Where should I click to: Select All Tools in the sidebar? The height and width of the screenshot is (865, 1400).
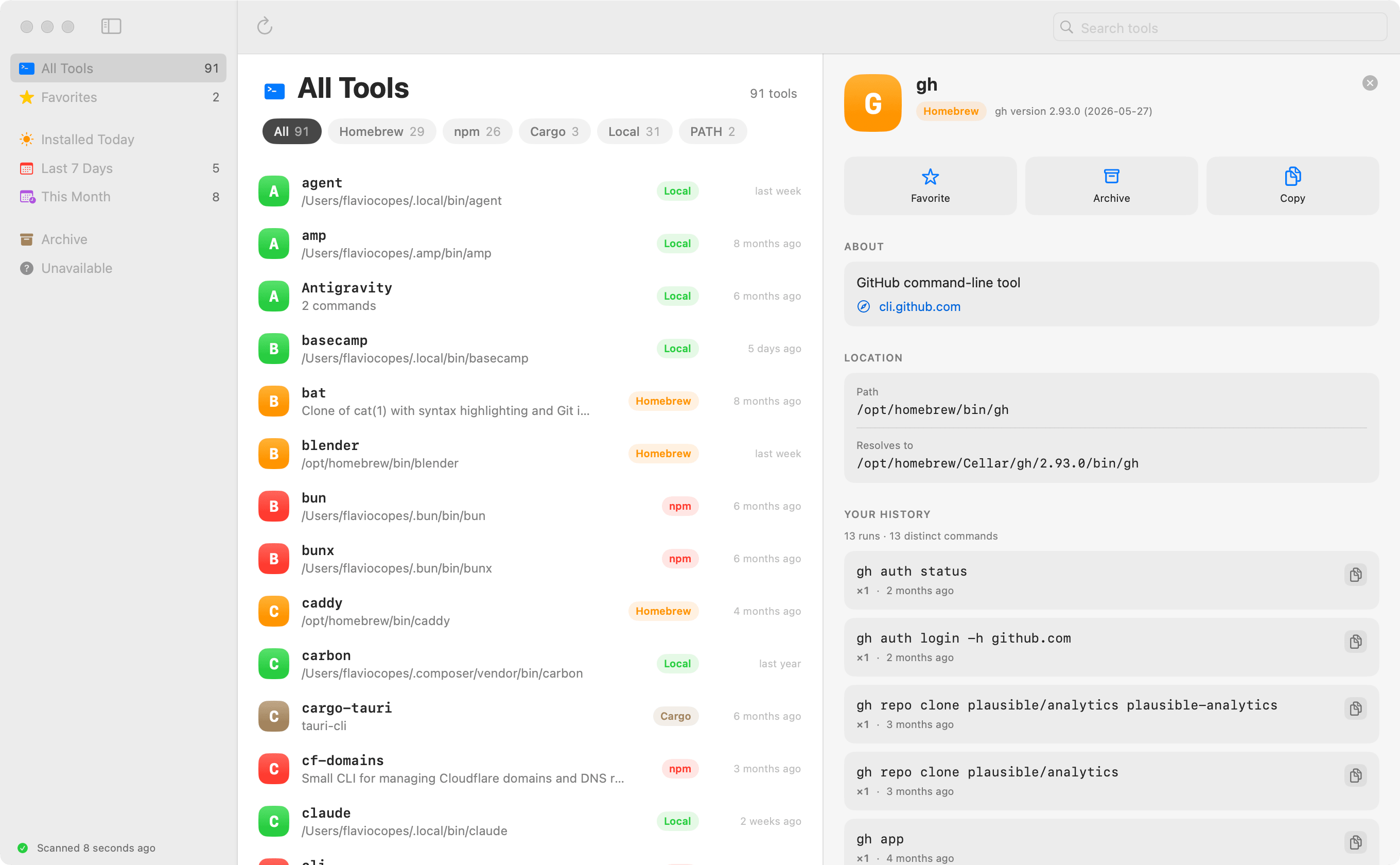pyautogui.click(x=118, y=68)
